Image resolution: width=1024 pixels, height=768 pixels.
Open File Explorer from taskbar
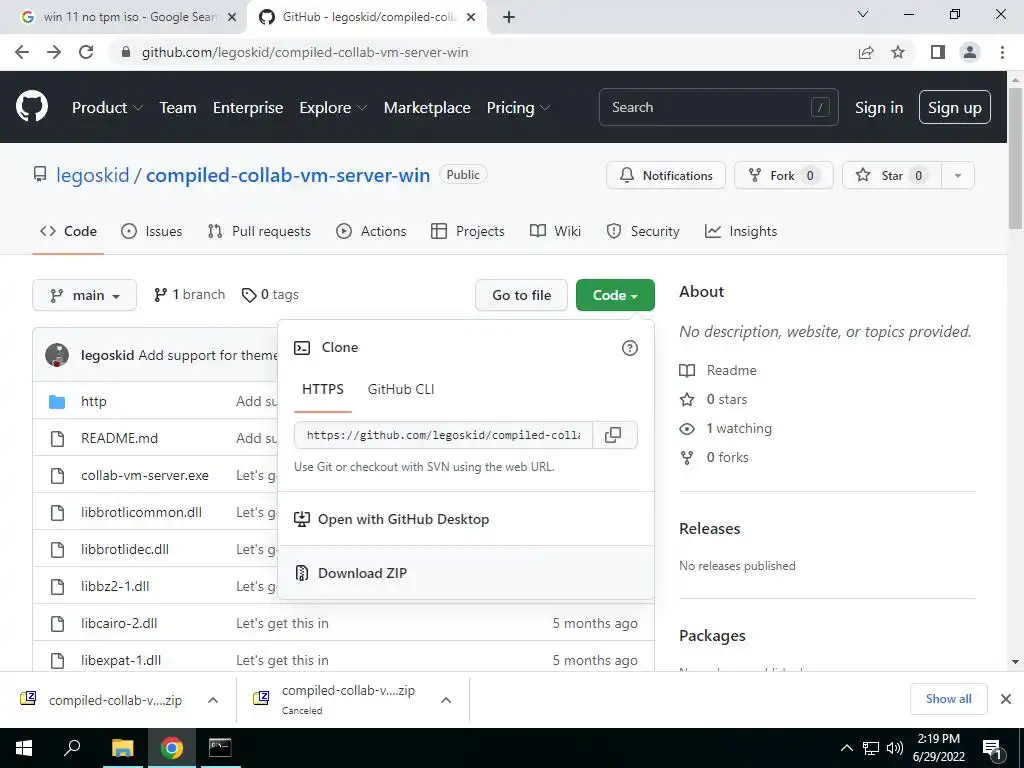(x=123, y=748)
